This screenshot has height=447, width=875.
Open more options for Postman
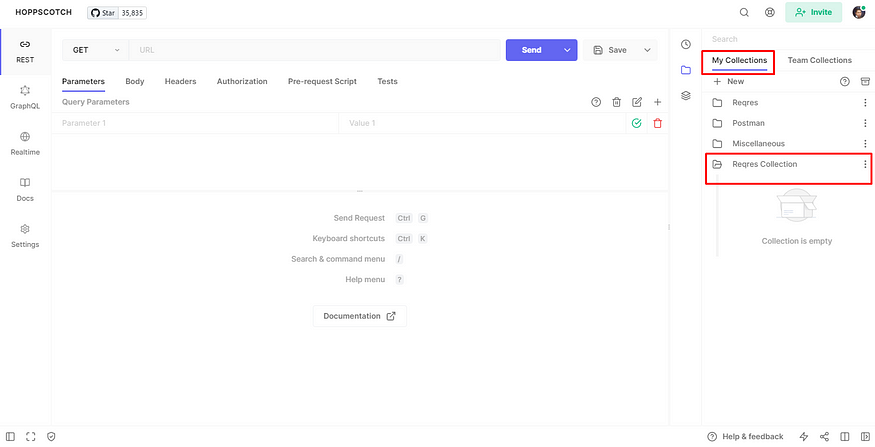click(865, 123)
